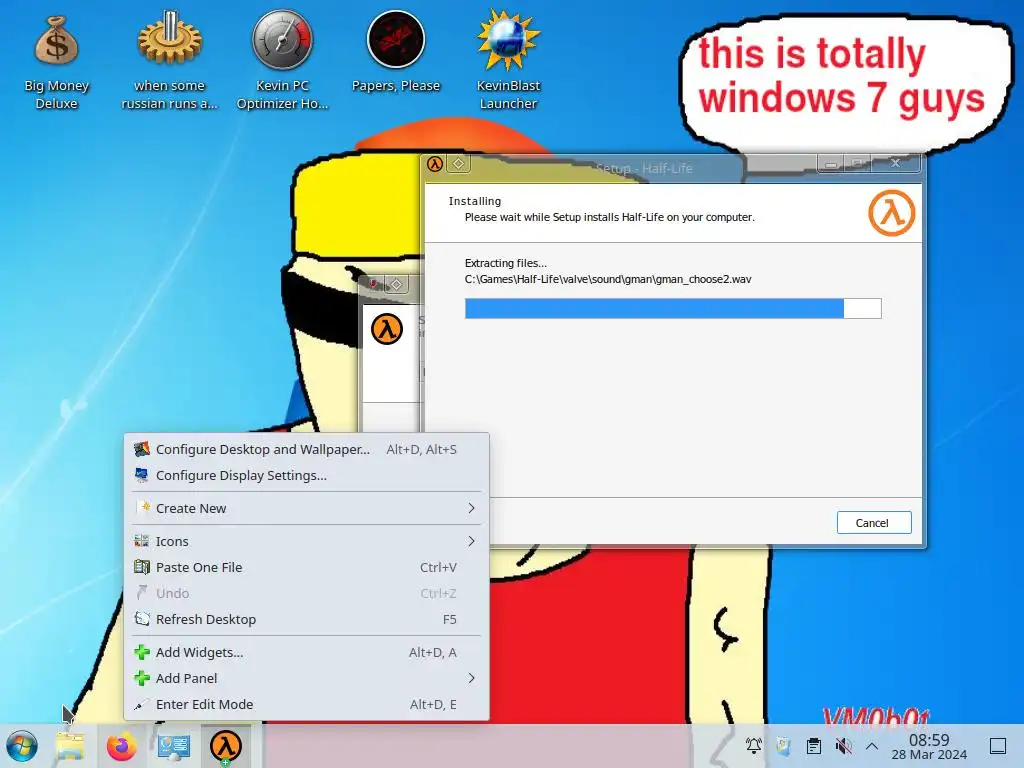Image resolution: width=1024 pixels, height=768 pixels.
Task: Close the Setup - Half-Life window
Action: 895,163
